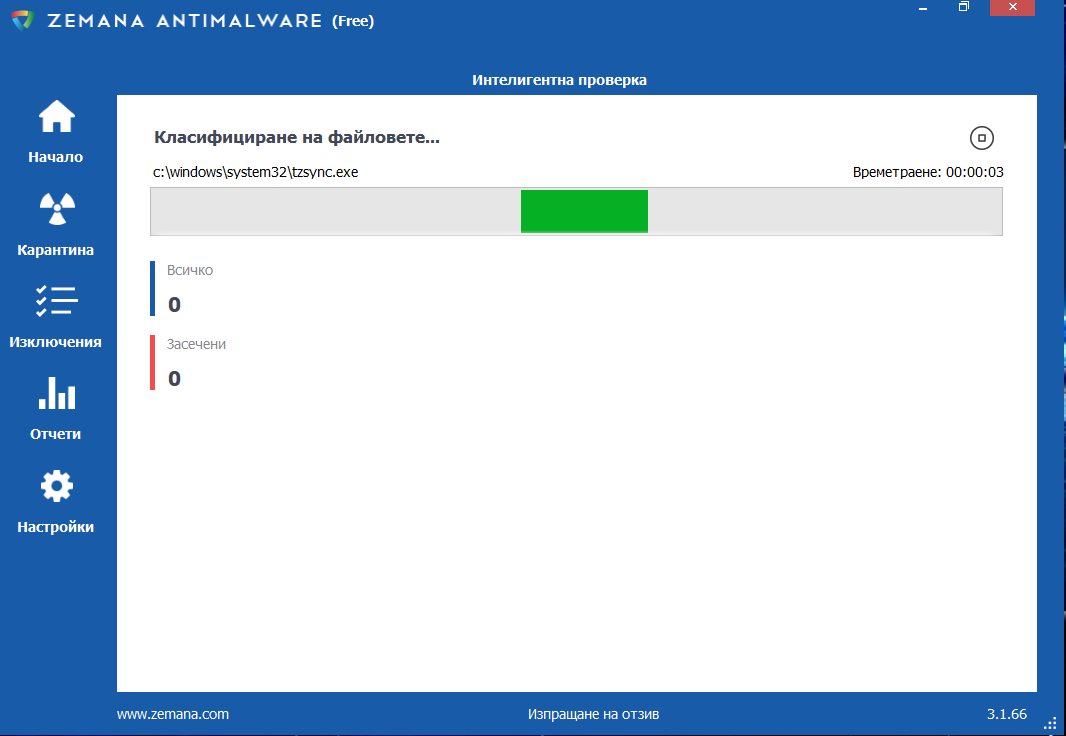
Task: Click the green scan progress bar
Action: coord(584,211)
